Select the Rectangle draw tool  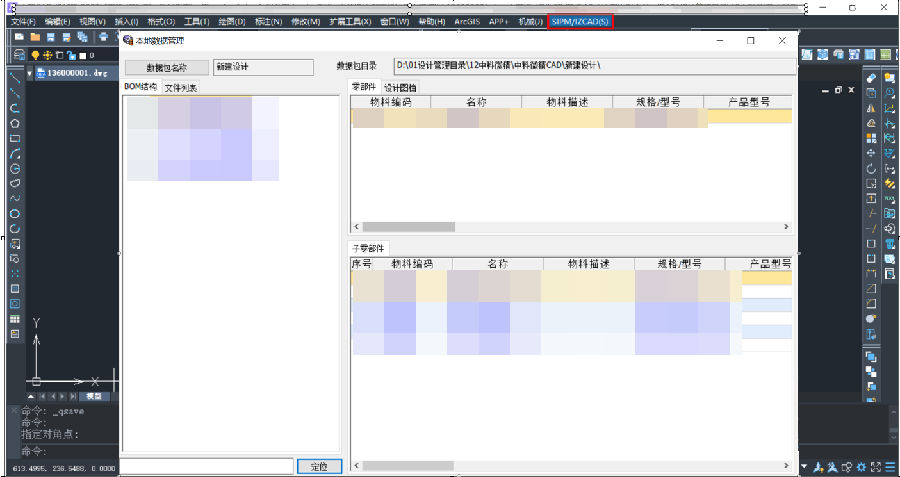(x=15, y=138)
